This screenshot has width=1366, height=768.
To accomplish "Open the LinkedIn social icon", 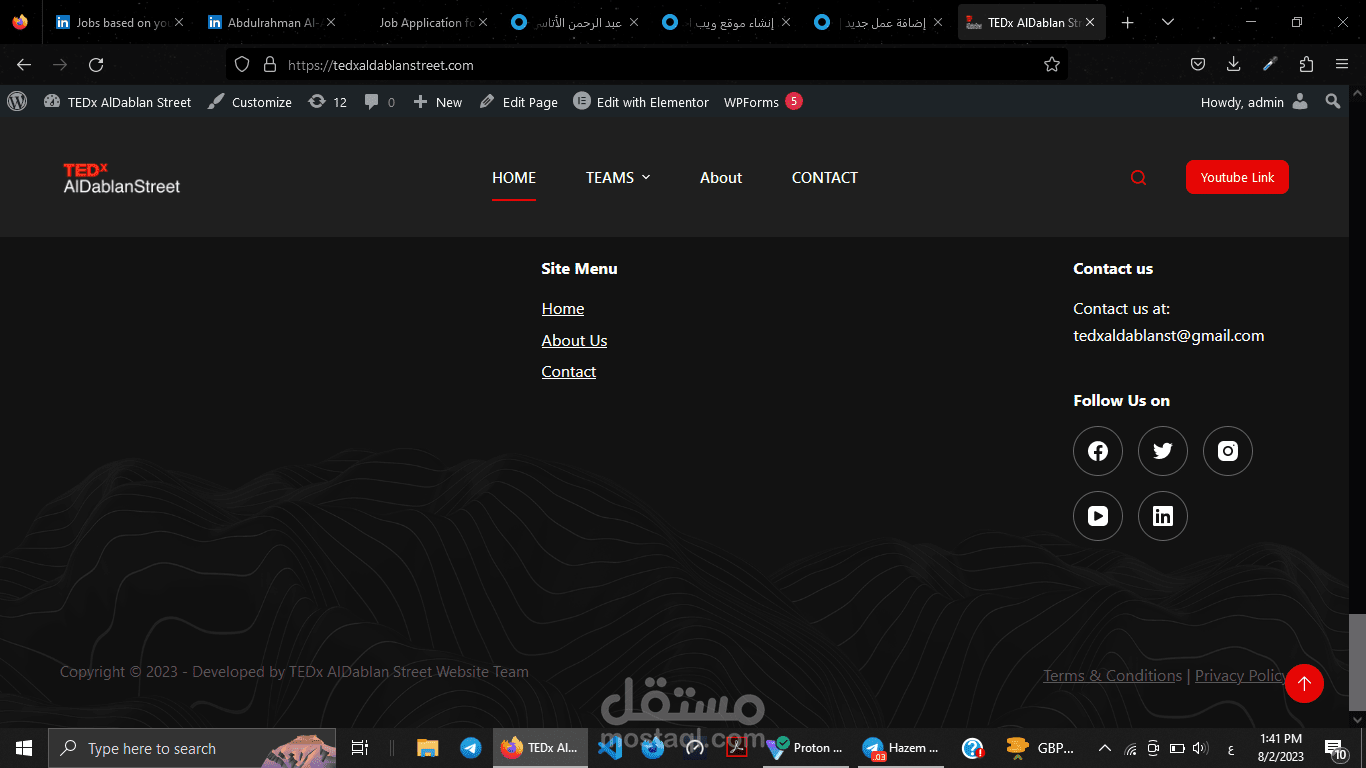I will (x=1163, y=516).
